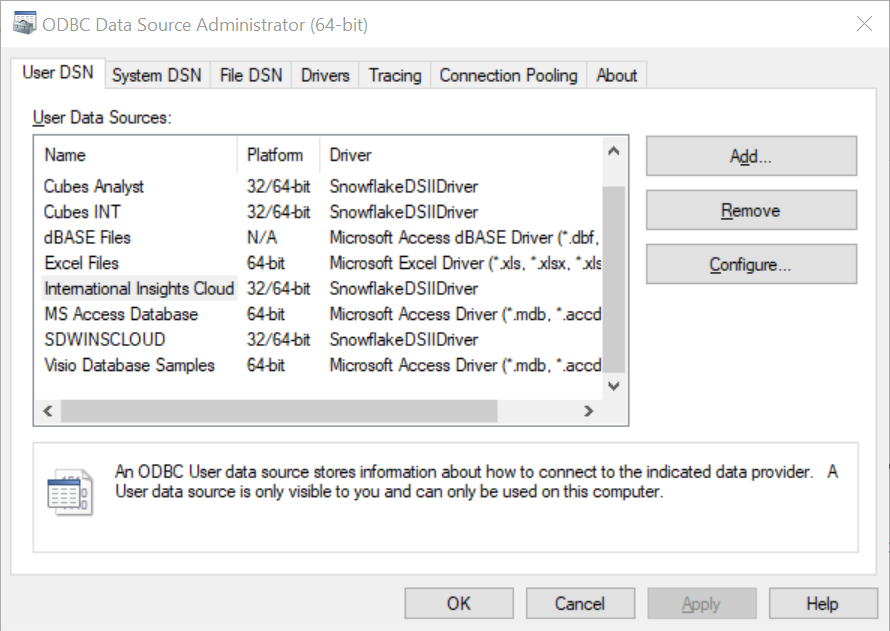
Task: Click the Add... button
Action: (x=751, y=156)
